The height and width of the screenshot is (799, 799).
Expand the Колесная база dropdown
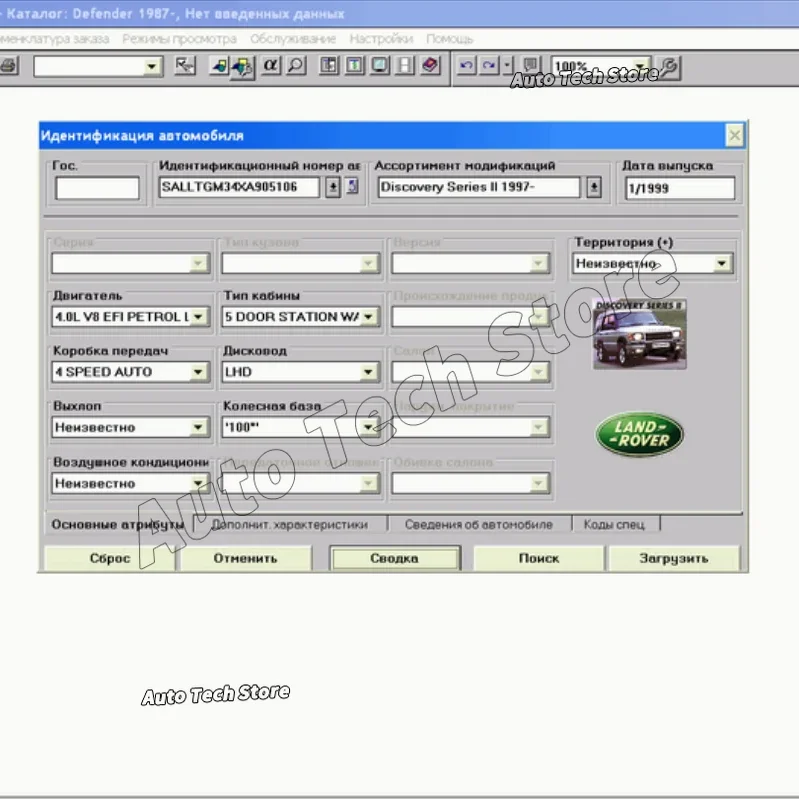pos(368,427)
